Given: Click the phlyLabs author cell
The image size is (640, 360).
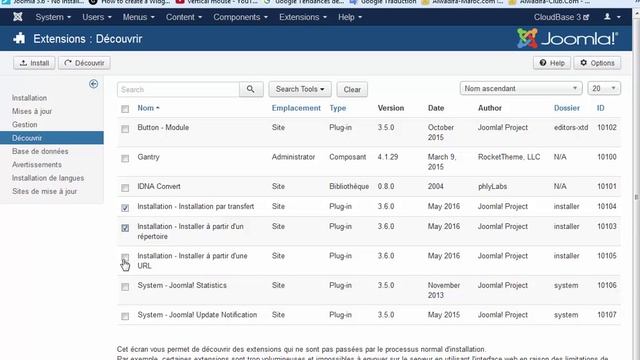Looking at the screenshot, I should click(x=492, y=187).
